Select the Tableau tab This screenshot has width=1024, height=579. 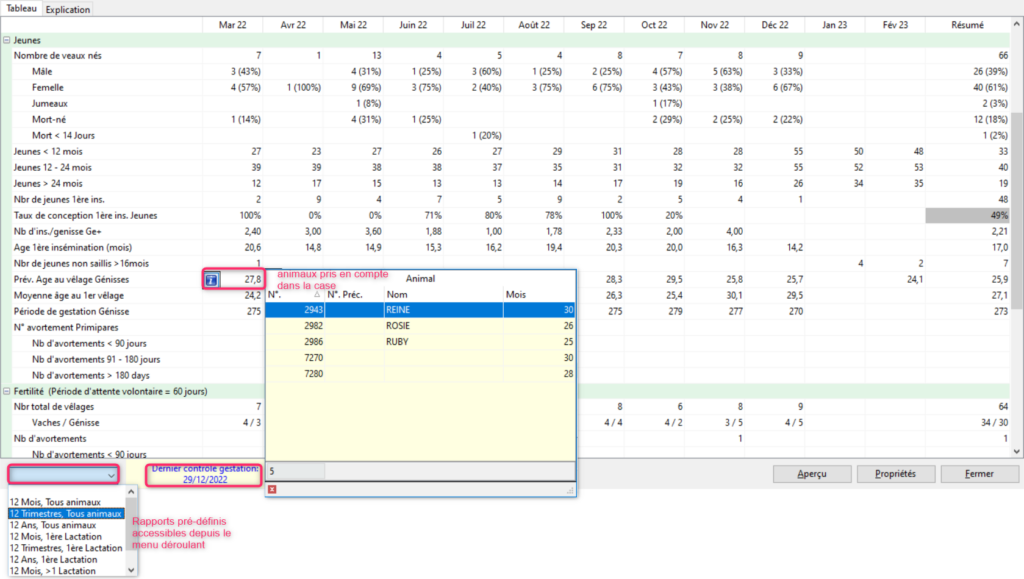pyautogui.click(x=21, y=9)
